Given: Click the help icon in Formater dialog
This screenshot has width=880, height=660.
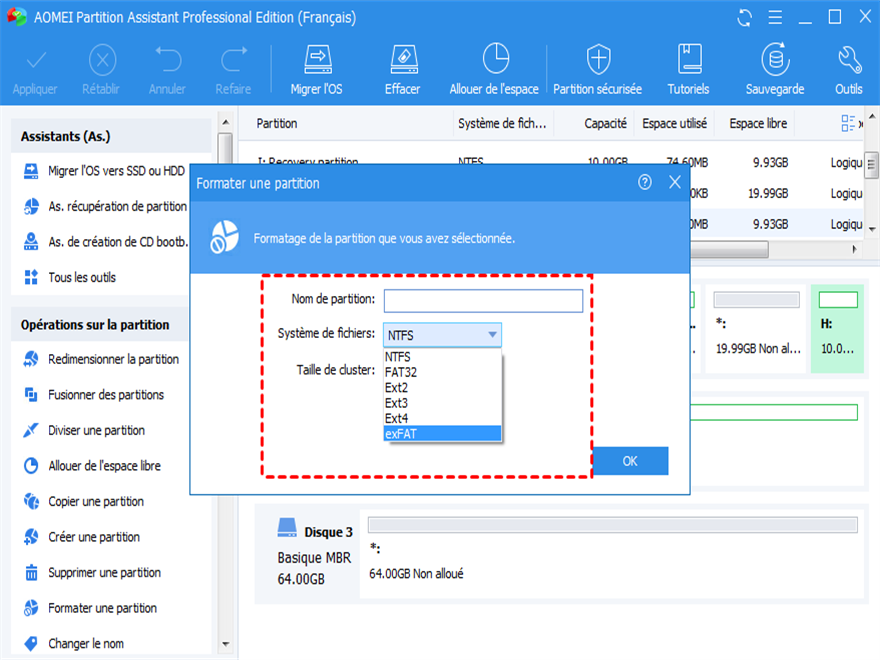Looking at the screenshot, I should point(645,182).
